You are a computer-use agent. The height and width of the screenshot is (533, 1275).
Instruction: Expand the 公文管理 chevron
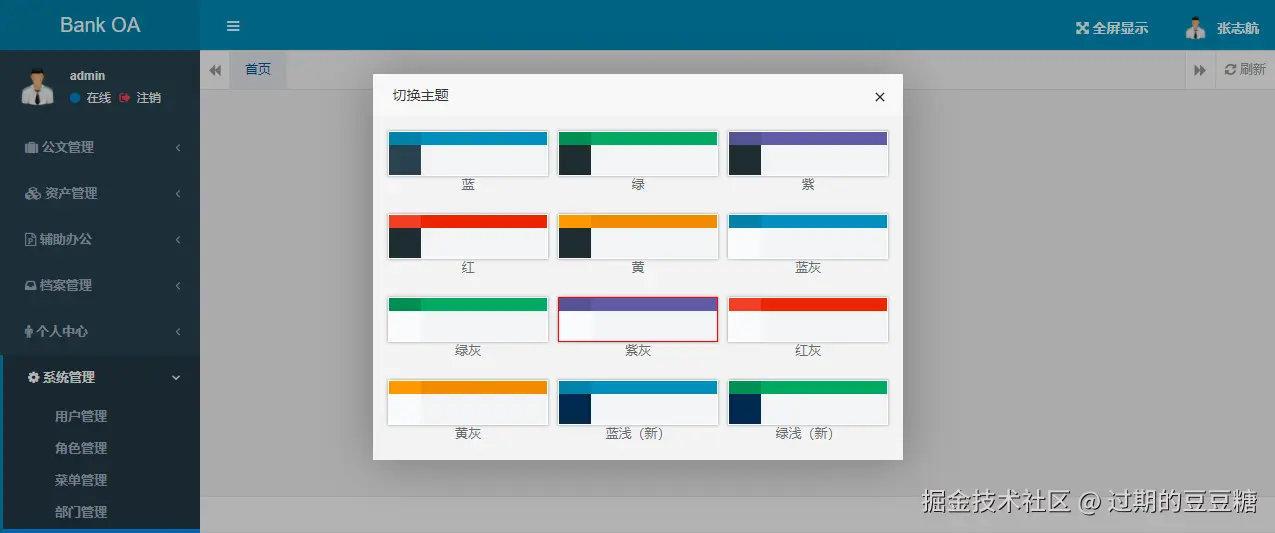177,147
